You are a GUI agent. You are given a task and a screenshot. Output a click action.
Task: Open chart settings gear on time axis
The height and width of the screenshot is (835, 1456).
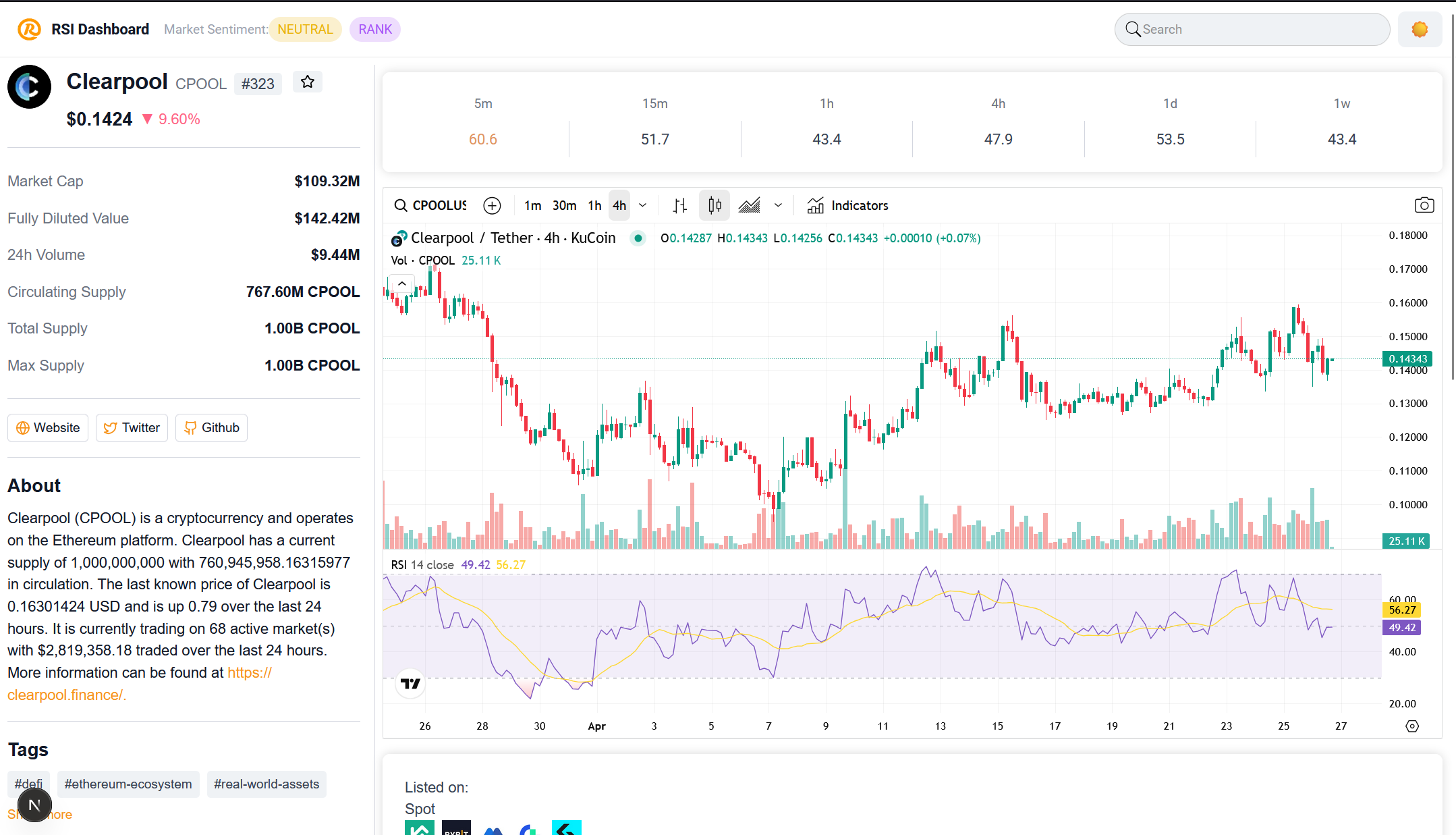pos(1412,726)
